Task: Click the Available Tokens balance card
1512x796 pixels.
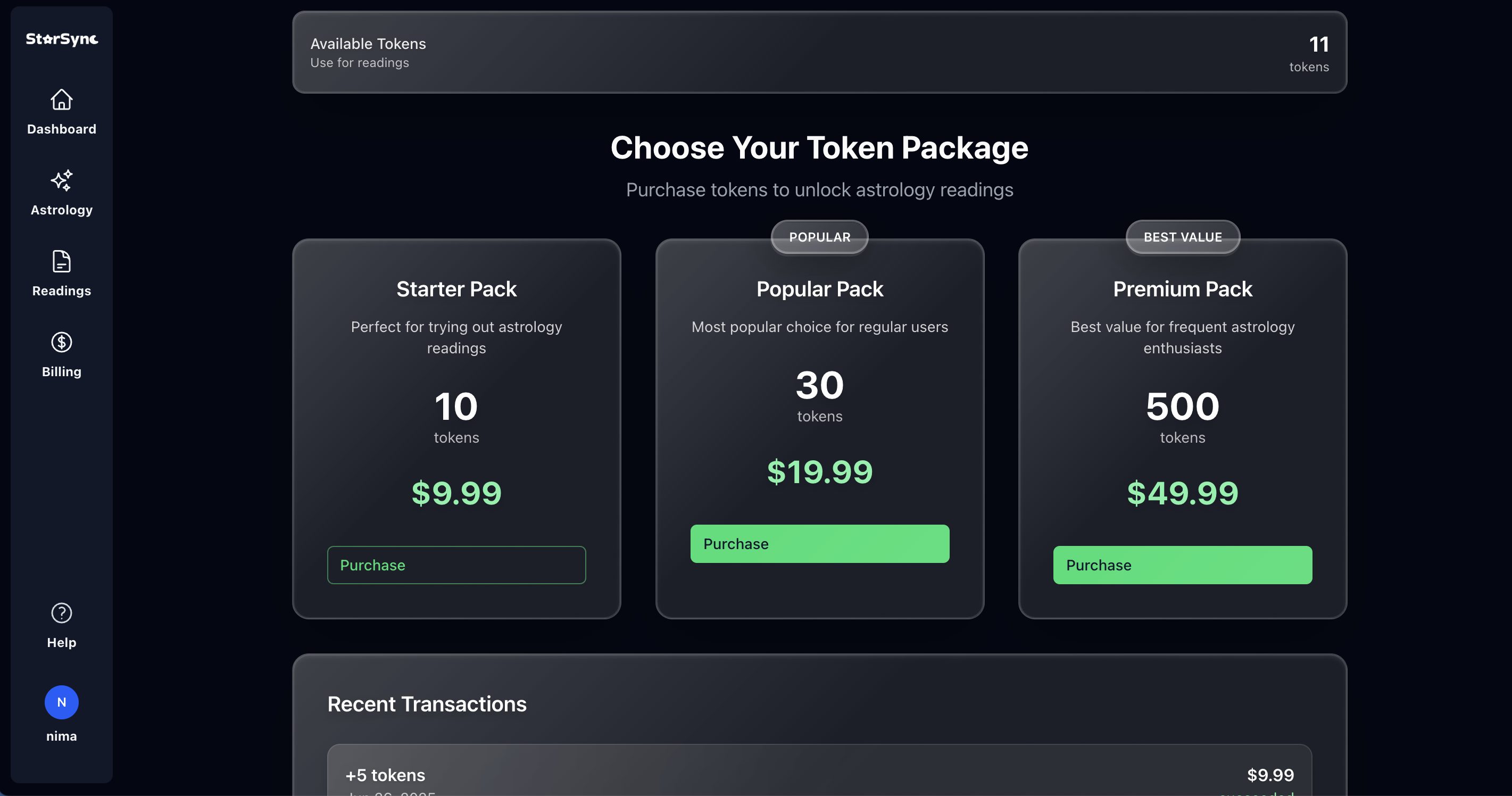Action: (x=819, y=52)
